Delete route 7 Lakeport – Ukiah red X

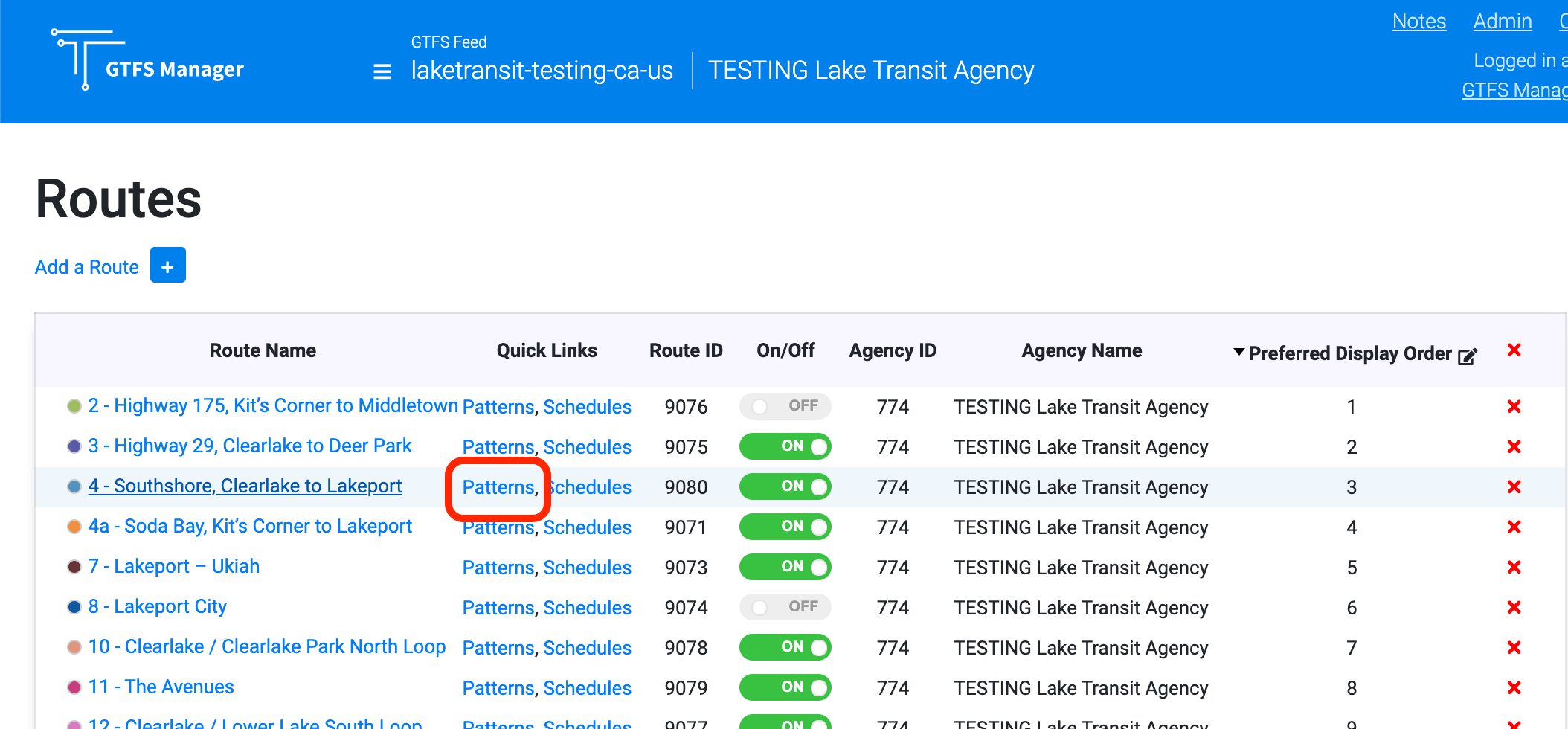coord(1514,567)
